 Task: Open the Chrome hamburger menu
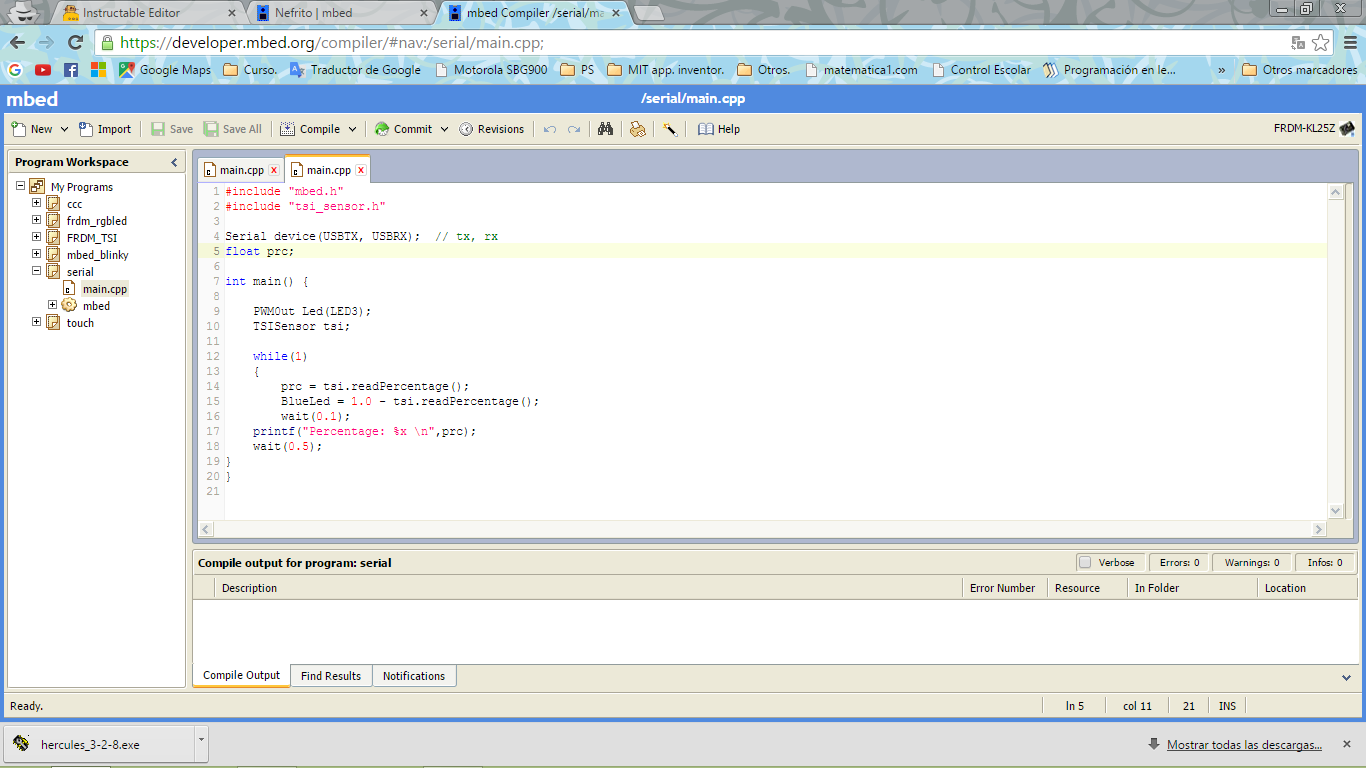click(x=1349, y=43)
